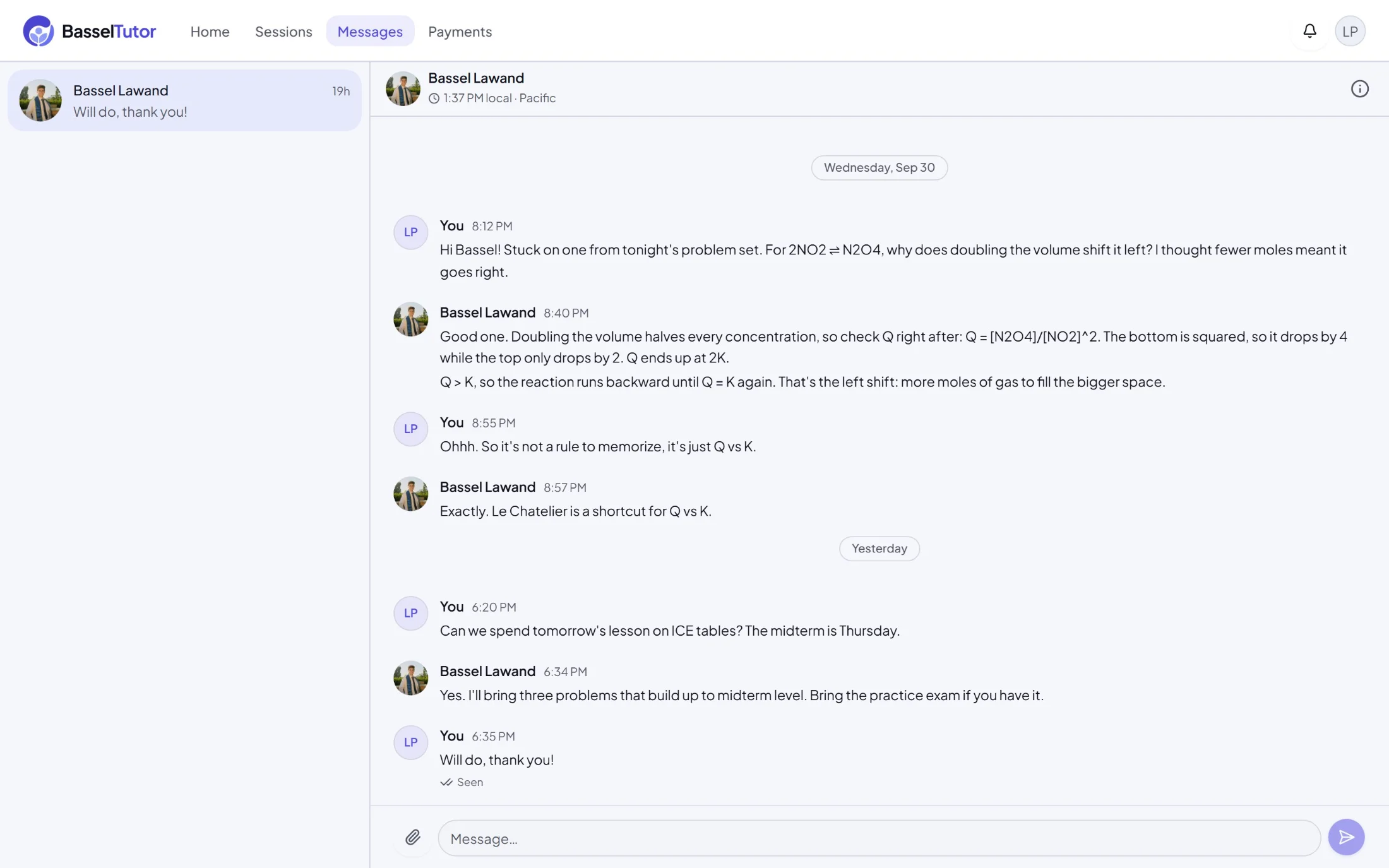Click the 'Hi Bassel! Stuck on one' message
1389x868 pixels.
point(893,261)
